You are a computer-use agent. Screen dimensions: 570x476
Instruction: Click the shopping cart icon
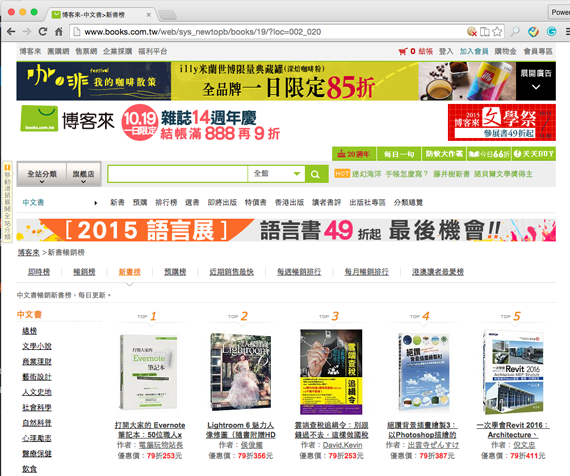click(x=402, y=52)
